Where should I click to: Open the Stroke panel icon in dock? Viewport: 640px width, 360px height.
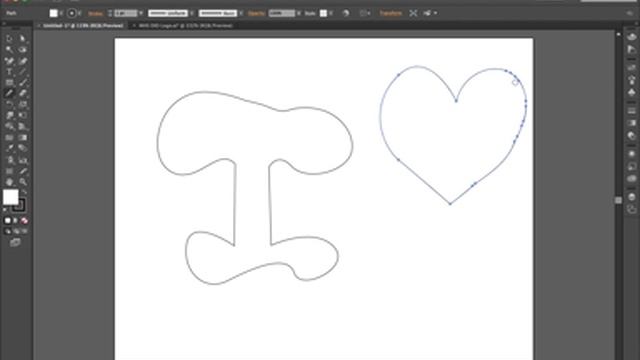(632, 111)
